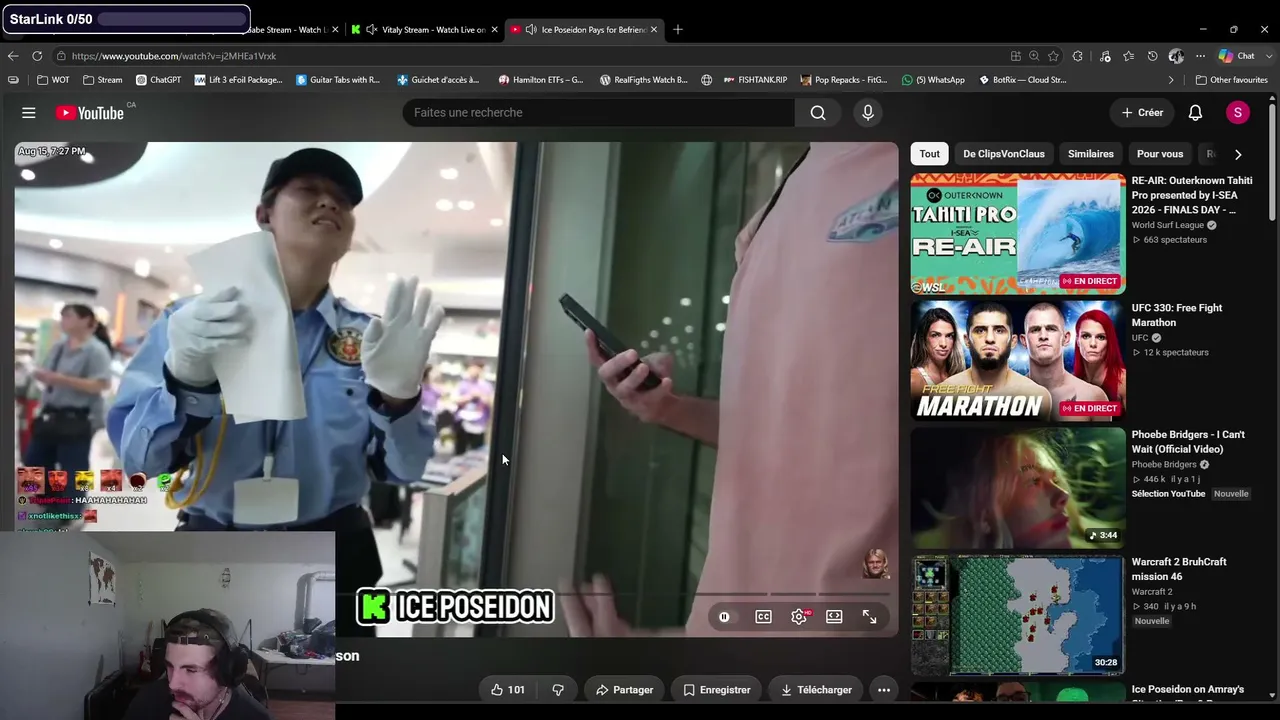Open Stream bookmarks folder
Screen dimensions: 1280x720
point(103,80)
